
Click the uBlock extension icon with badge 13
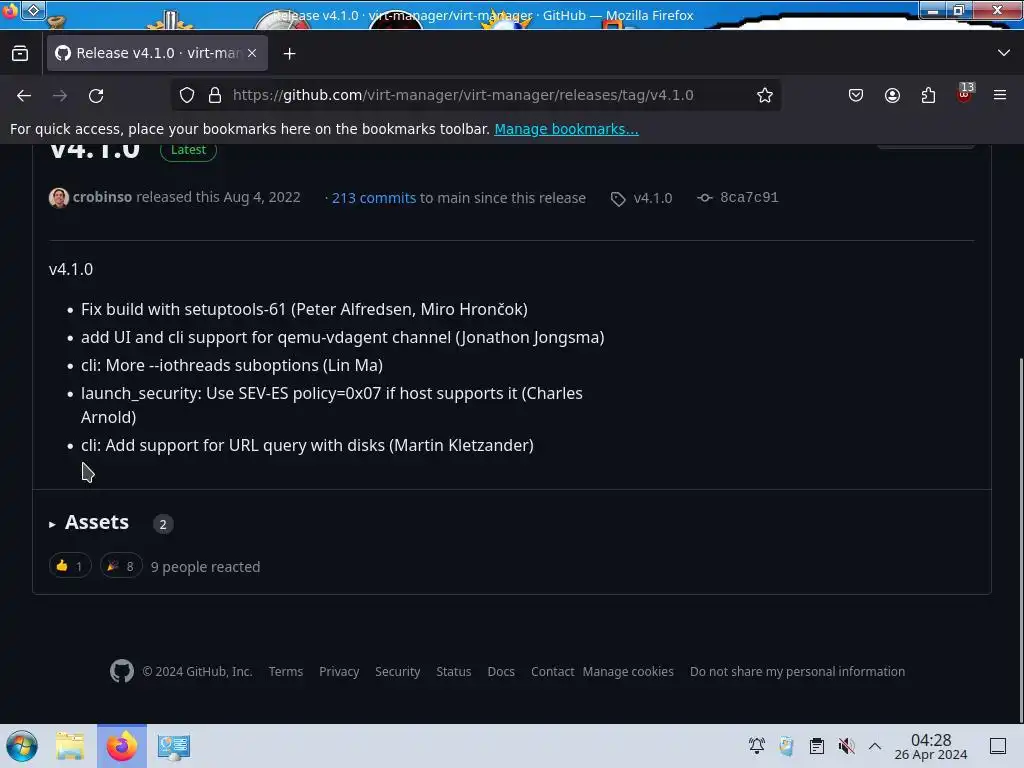click(965, 93)
